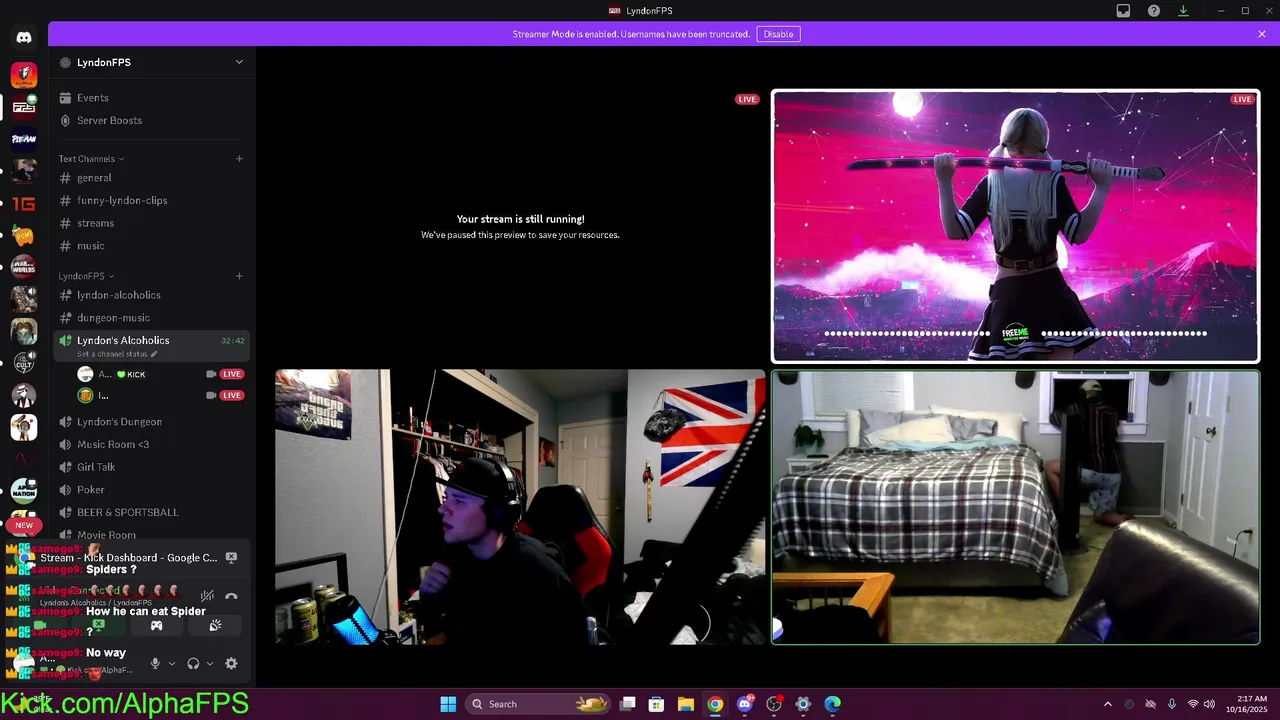The image size is (1280, 720).
Task: Focus the bedroom webcam tile
Action: 1015,507
